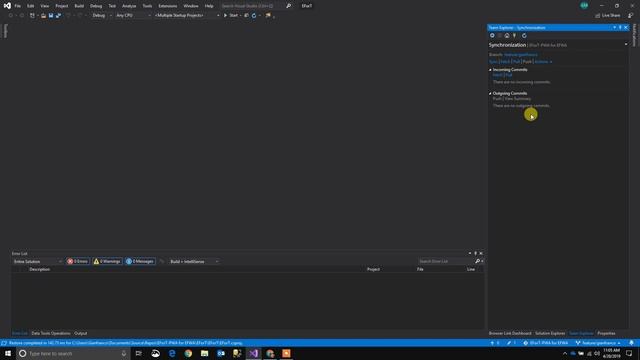Open the Build + IntelliSense dropdown
Viewport: 640px width, 360px height.
coord(194,261)
